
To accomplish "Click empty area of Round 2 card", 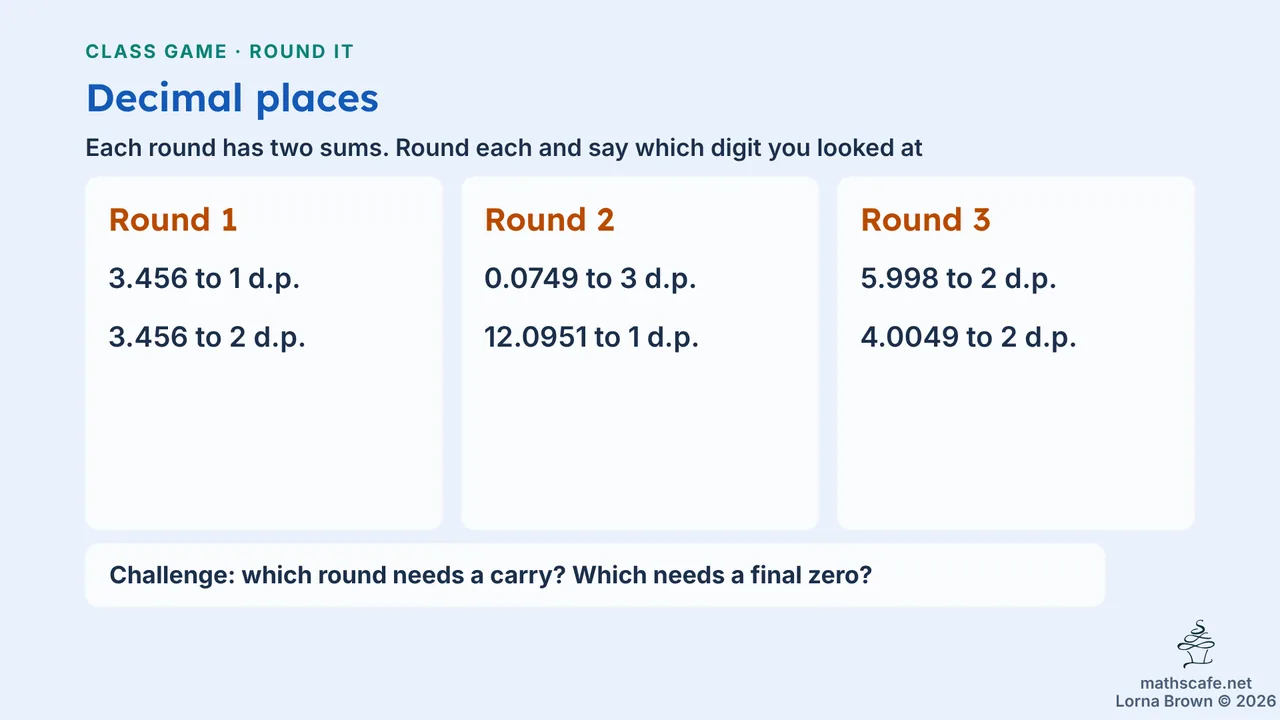I will click(640, 440).
